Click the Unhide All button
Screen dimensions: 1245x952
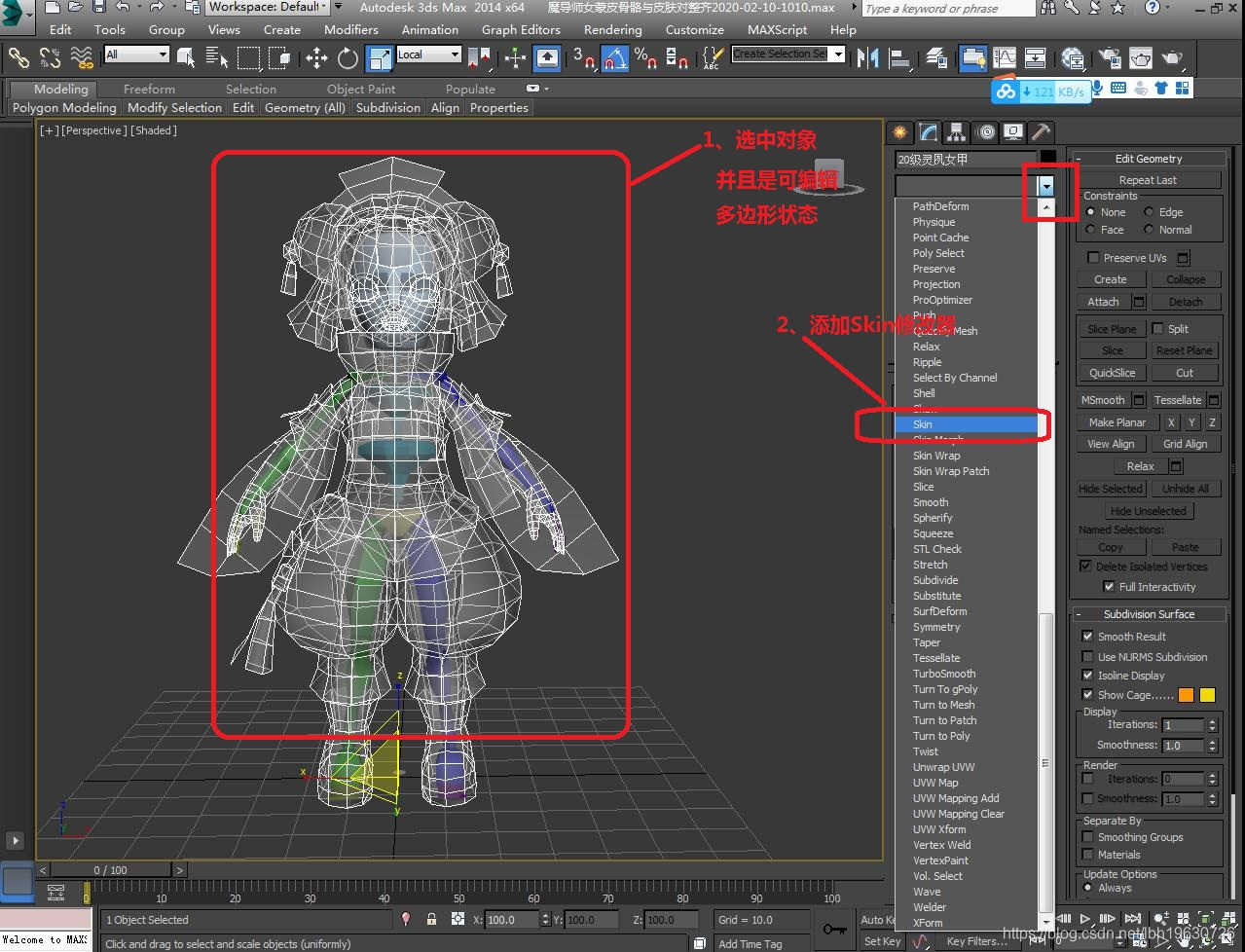point(1186,489)
